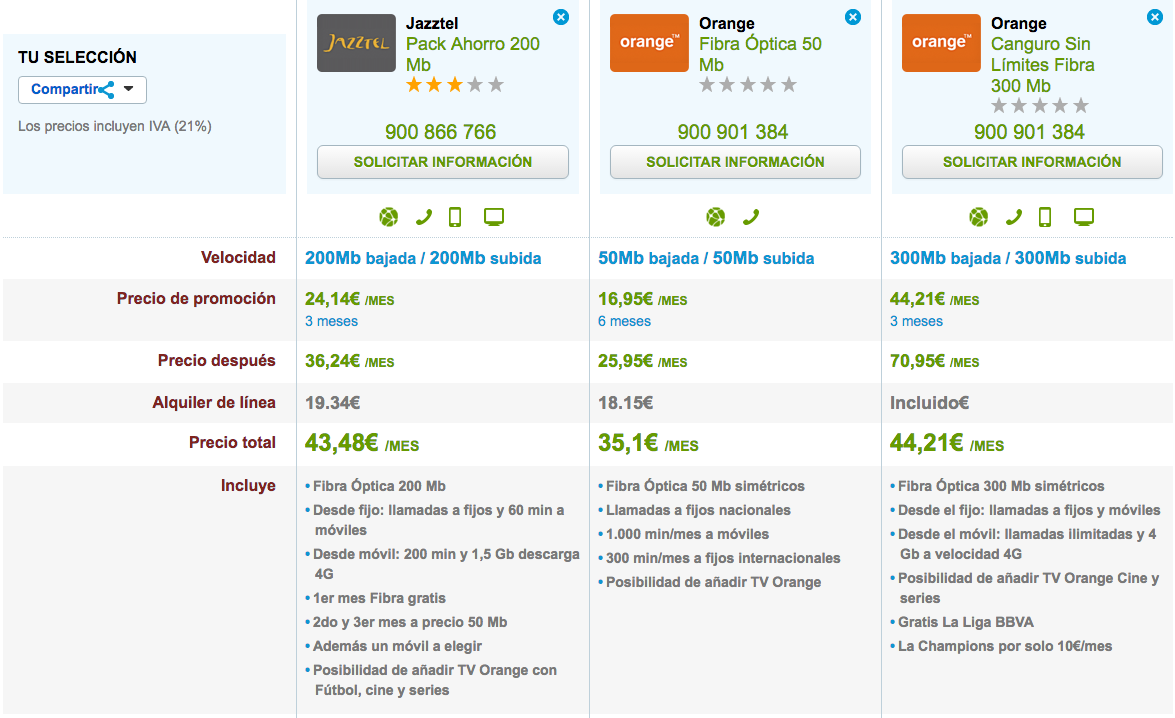This screenshot has width=1175, height=718.
Task: Click line rental Incluido€
Action: point(929,403)
